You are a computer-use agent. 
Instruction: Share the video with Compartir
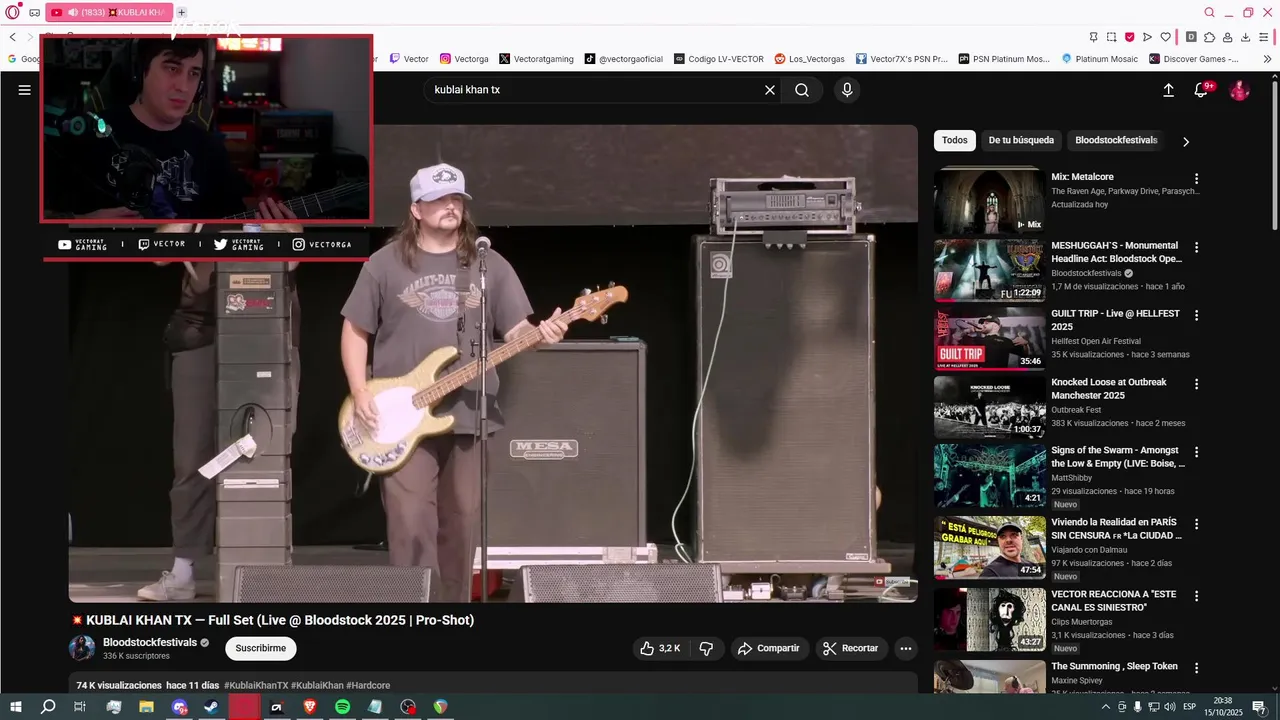coord(768,648)
